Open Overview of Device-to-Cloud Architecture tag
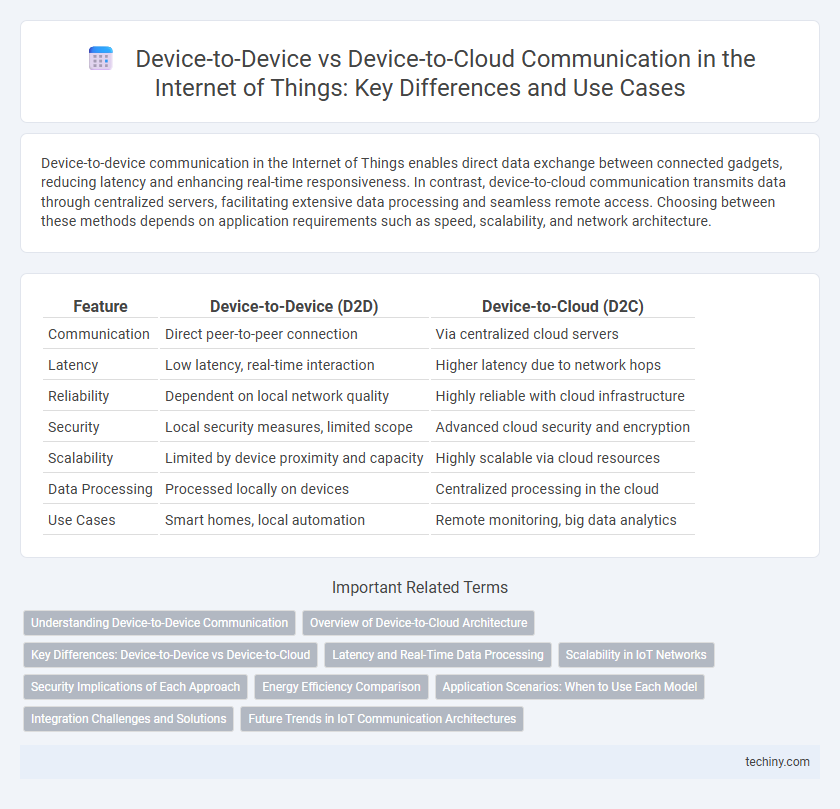 coord(418,623)
